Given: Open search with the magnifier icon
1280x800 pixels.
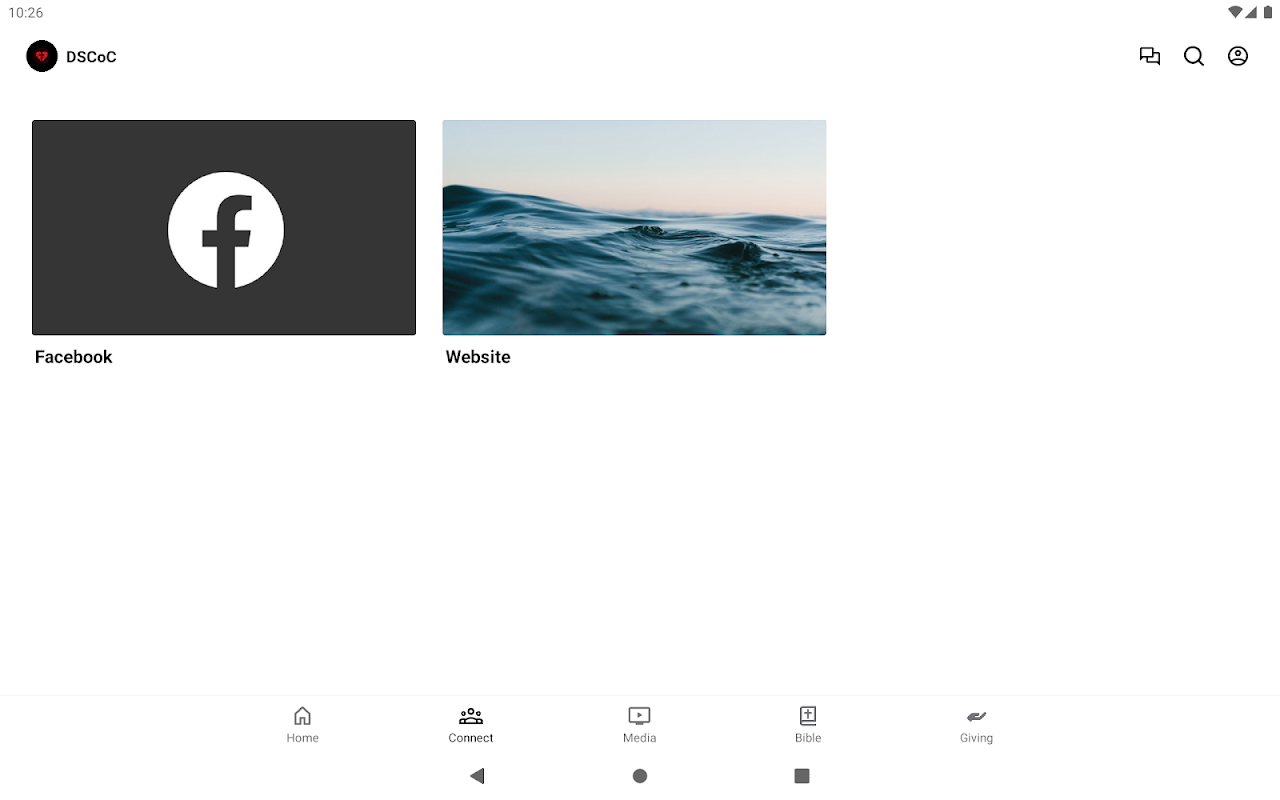Looking at the screenshot, I should (1194, 56).
